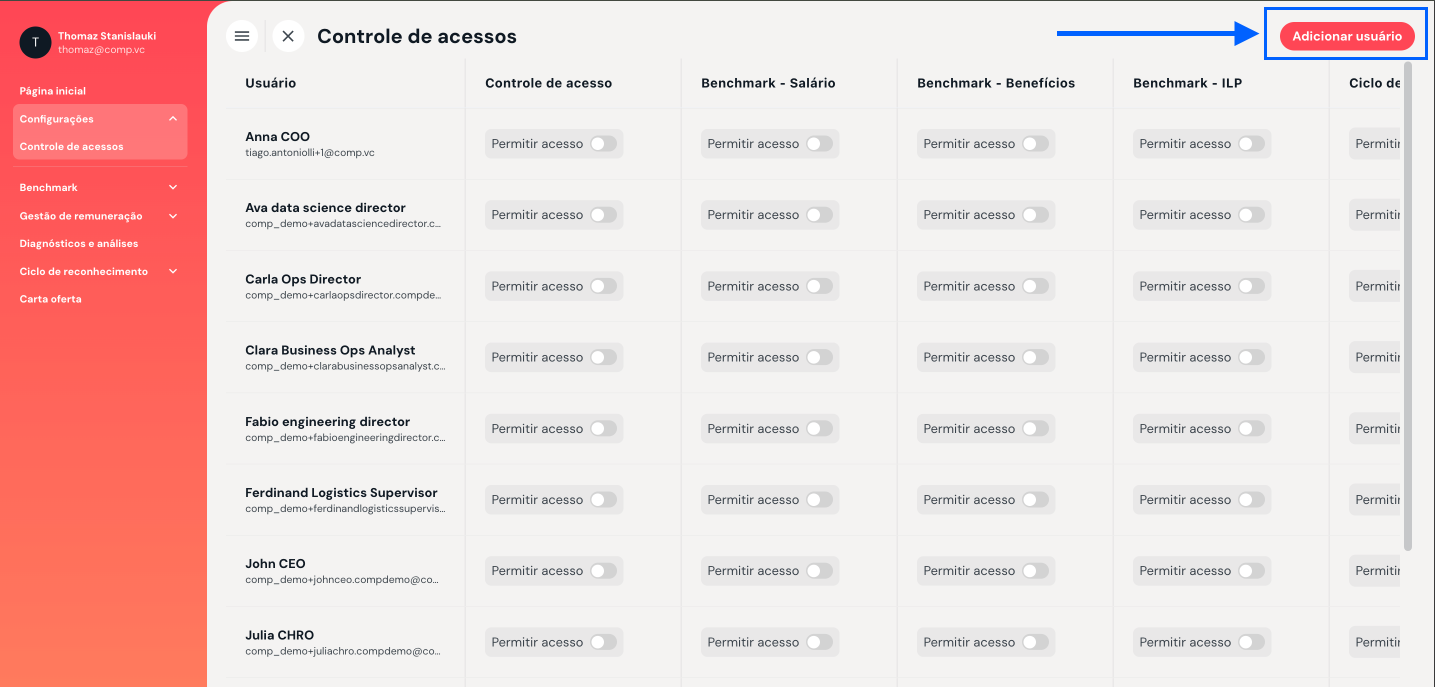The width and height of the screenshot is (1435, 687).
Task: Toggle Benchmark - Benefícios for Carla Ops Director
Action: point(1035,286)
